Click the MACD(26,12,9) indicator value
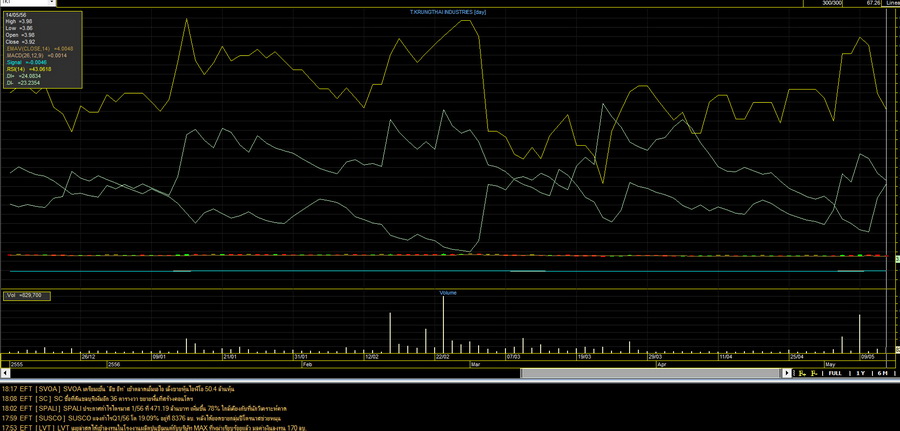900x431 pixels. [x=36, y=56]
